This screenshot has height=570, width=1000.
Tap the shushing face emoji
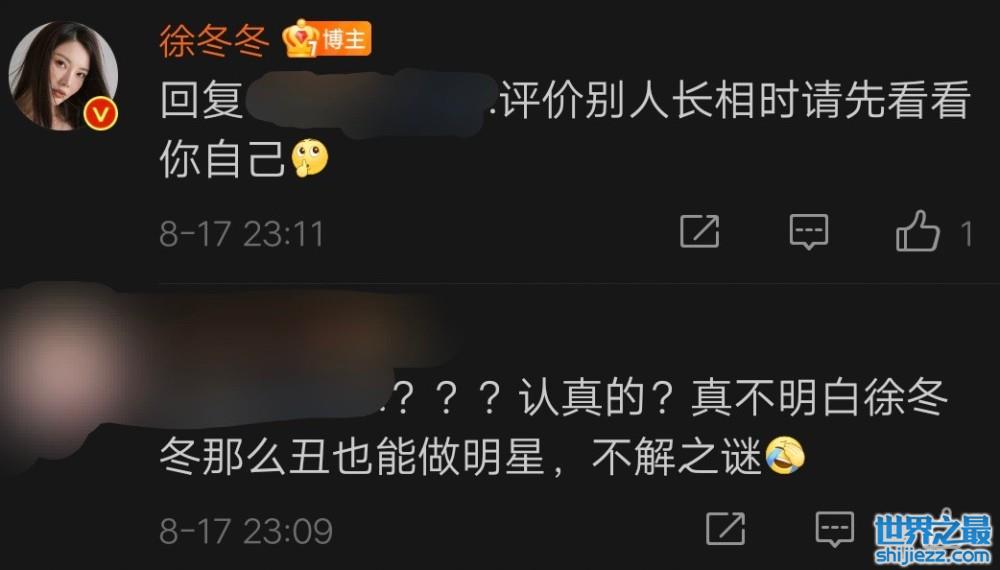coord(310,157)
